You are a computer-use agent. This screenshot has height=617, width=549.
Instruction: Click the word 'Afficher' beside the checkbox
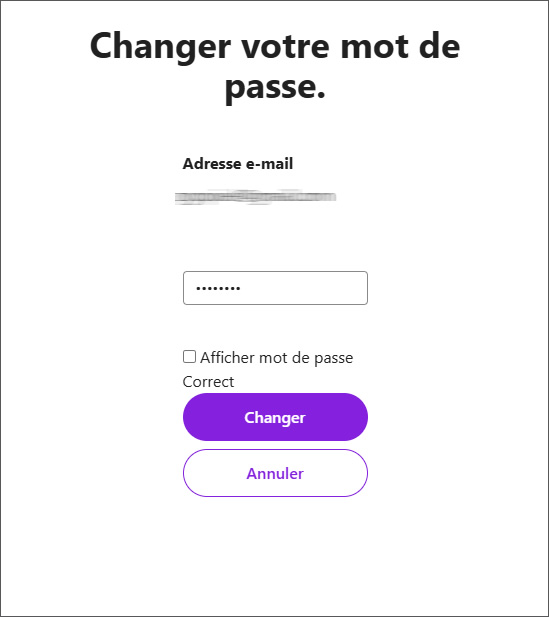227,357
